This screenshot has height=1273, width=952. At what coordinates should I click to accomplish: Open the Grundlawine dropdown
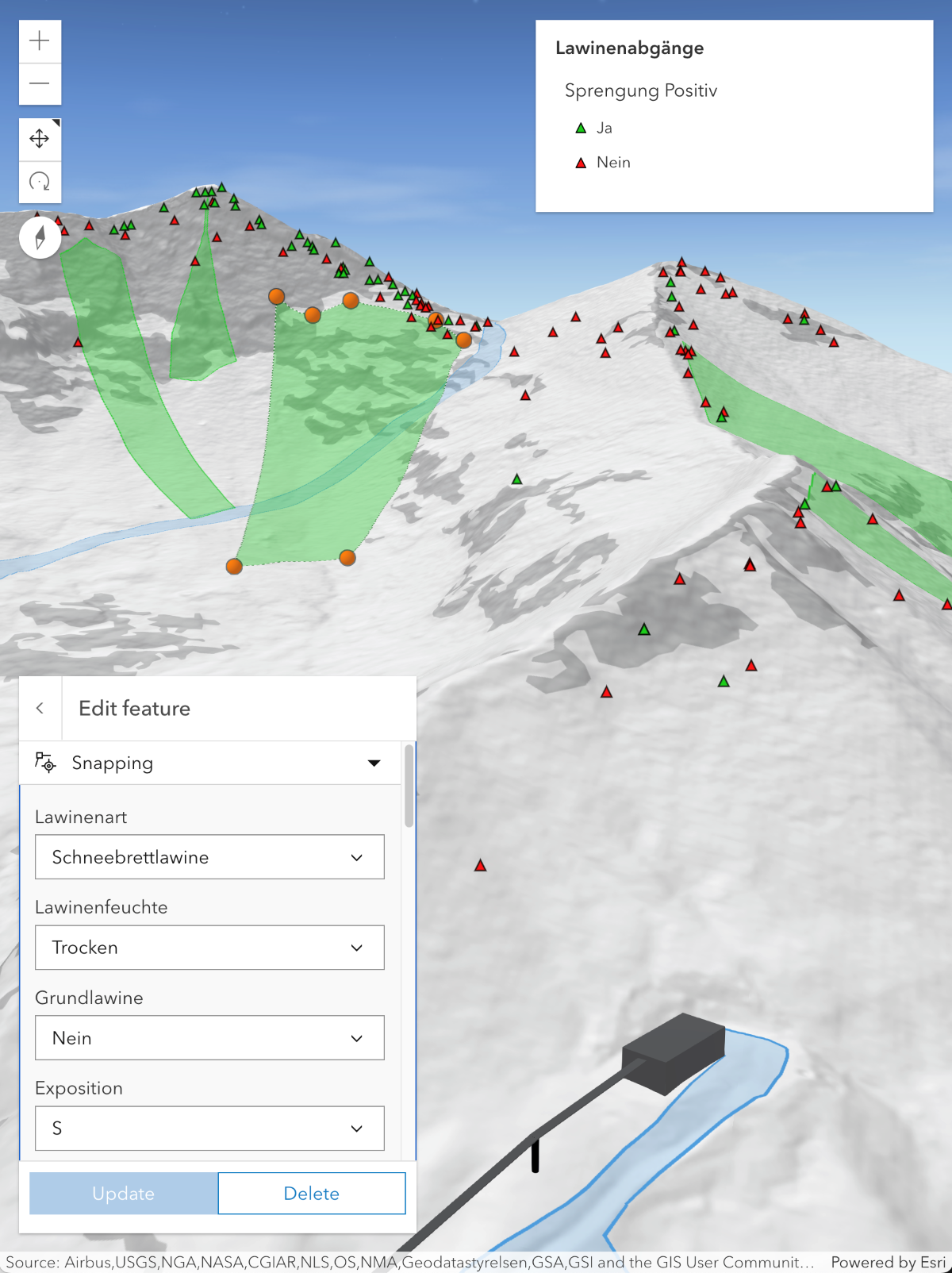point(209,1038)
